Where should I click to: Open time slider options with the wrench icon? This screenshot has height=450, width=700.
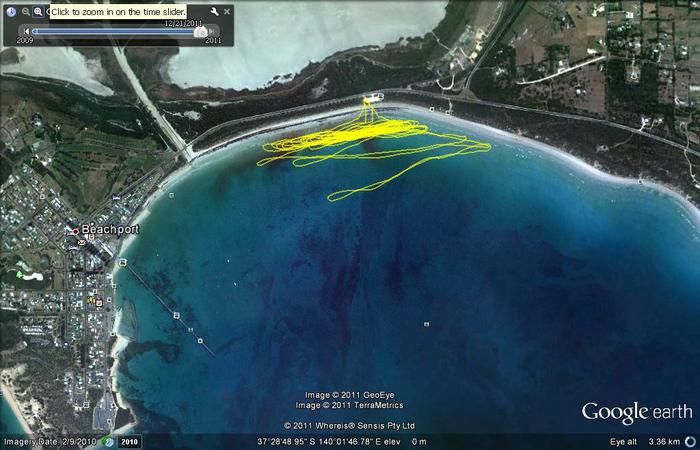click(x=214, y=12)
